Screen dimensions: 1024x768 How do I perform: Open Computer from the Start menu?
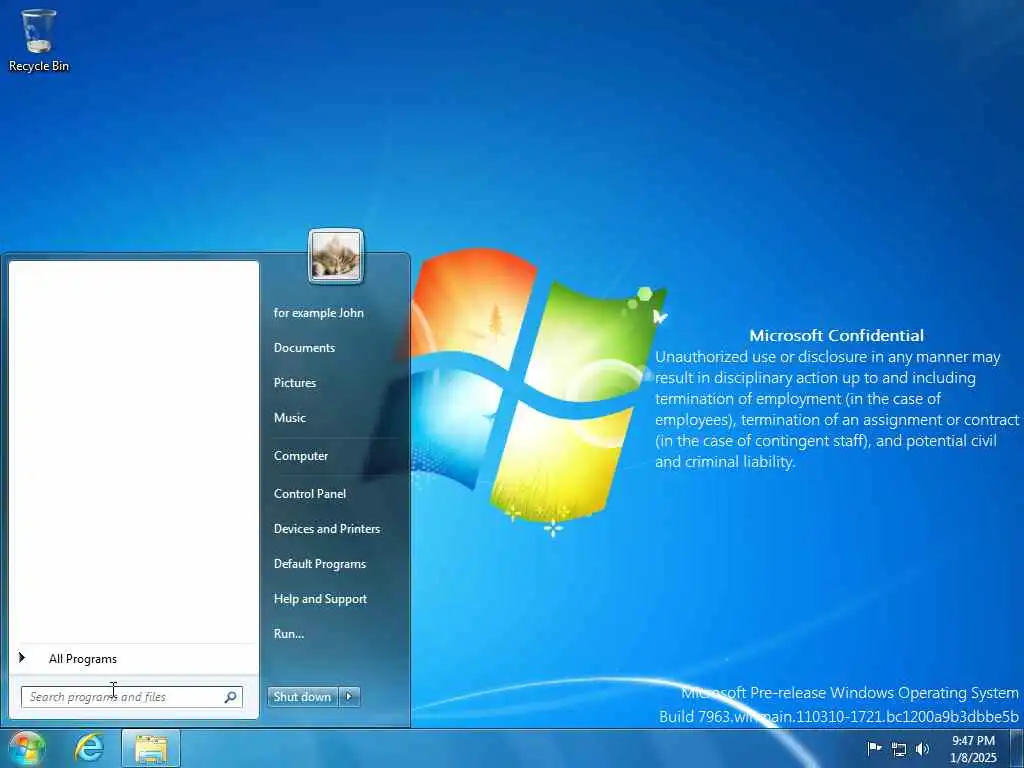(300, 456)
